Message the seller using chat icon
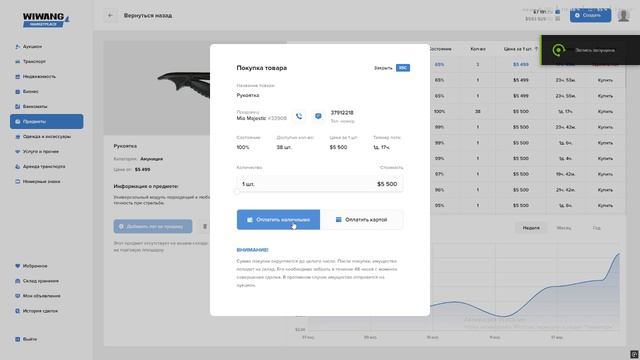Screen dimensions: 640x360 (x=318, y=116)
